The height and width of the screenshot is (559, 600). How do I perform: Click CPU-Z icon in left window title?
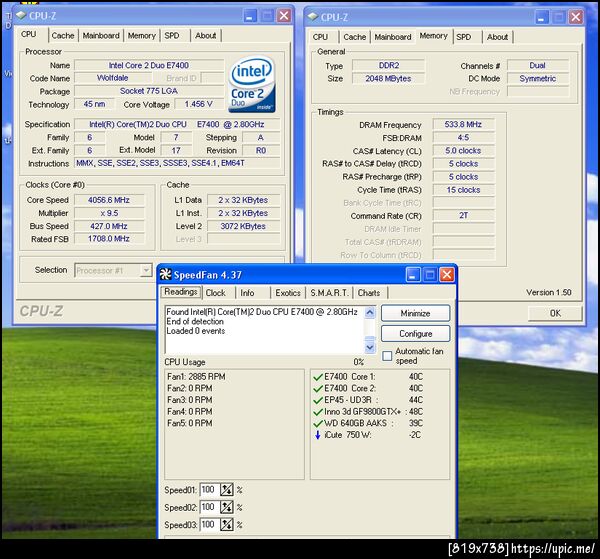(x=21, y=15)
